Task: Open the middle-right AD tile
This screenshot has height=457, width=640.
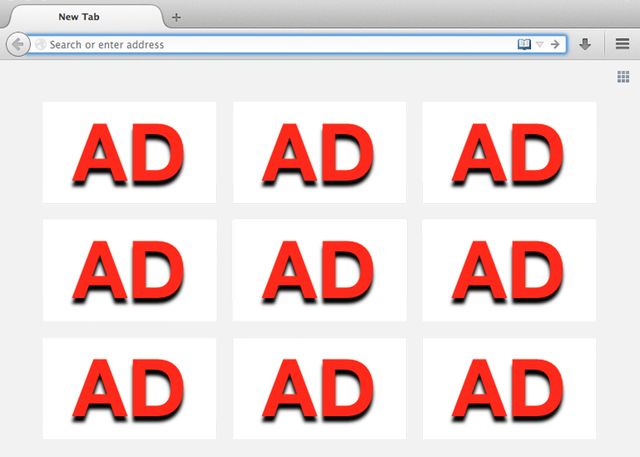Action: [x=509, y=270]
